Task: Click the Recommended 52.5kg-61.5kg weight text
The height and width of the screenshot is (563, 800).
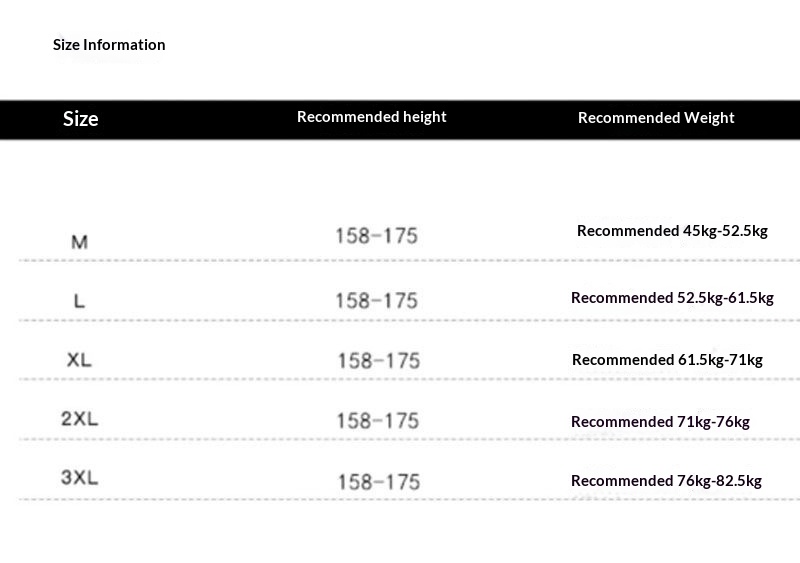Action: 672,298
